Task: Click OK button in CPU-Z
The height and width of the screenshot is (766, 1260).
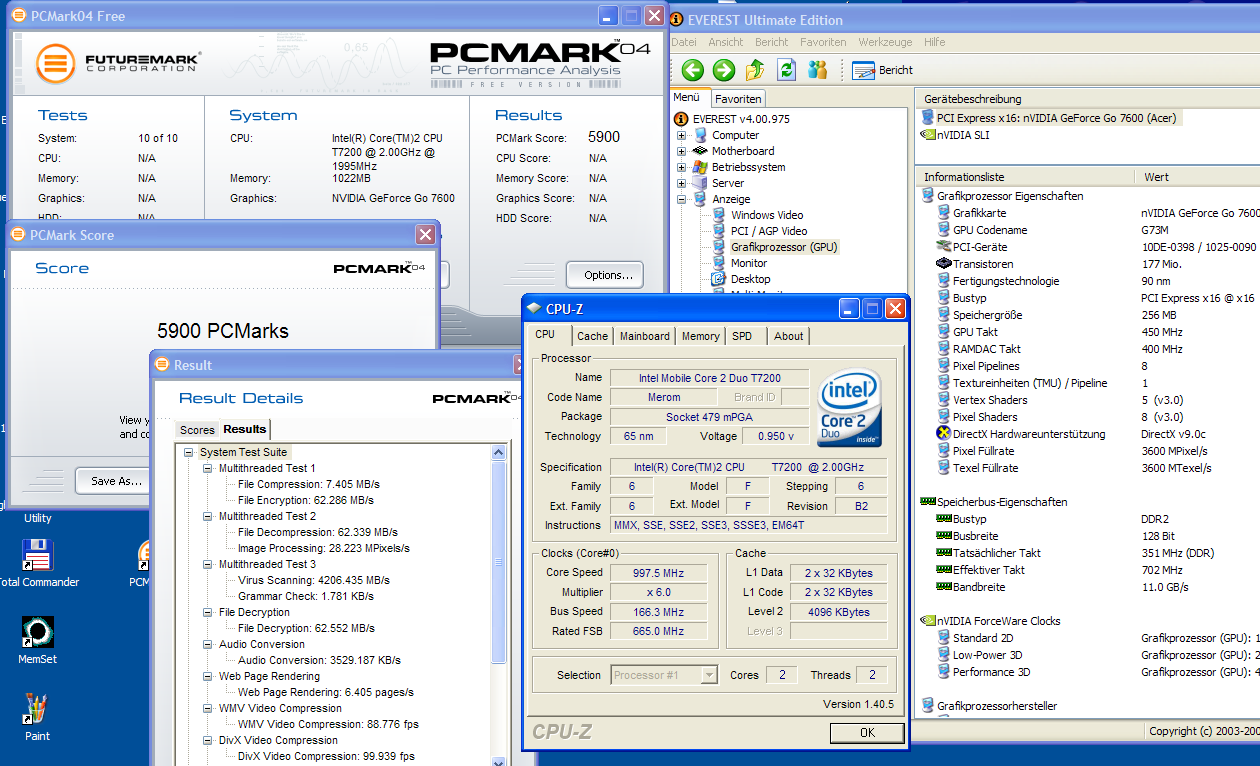Action: (x=867, y=732)
